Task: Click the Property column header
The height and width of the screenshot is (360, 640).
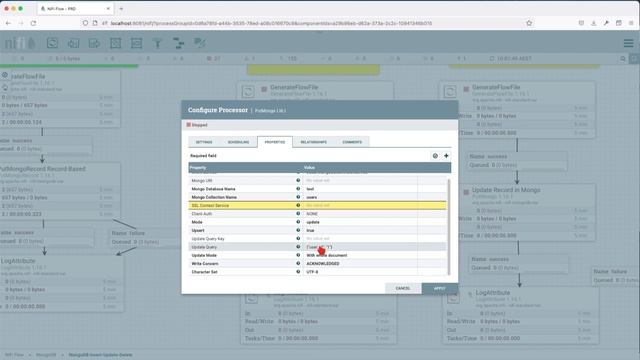Action: pos(245,167)
